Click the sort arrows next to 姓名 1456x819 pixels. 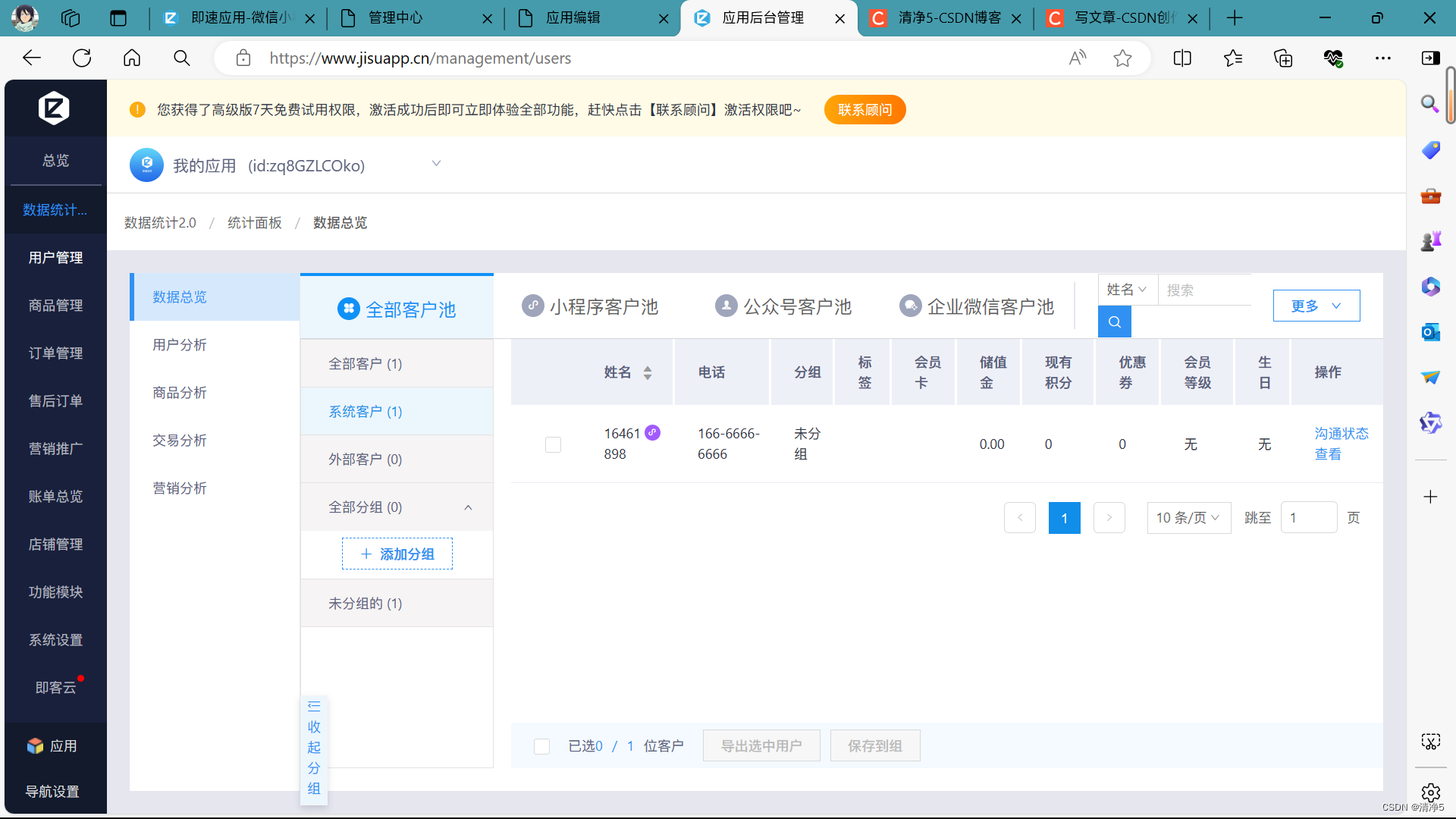click(648, 372)
